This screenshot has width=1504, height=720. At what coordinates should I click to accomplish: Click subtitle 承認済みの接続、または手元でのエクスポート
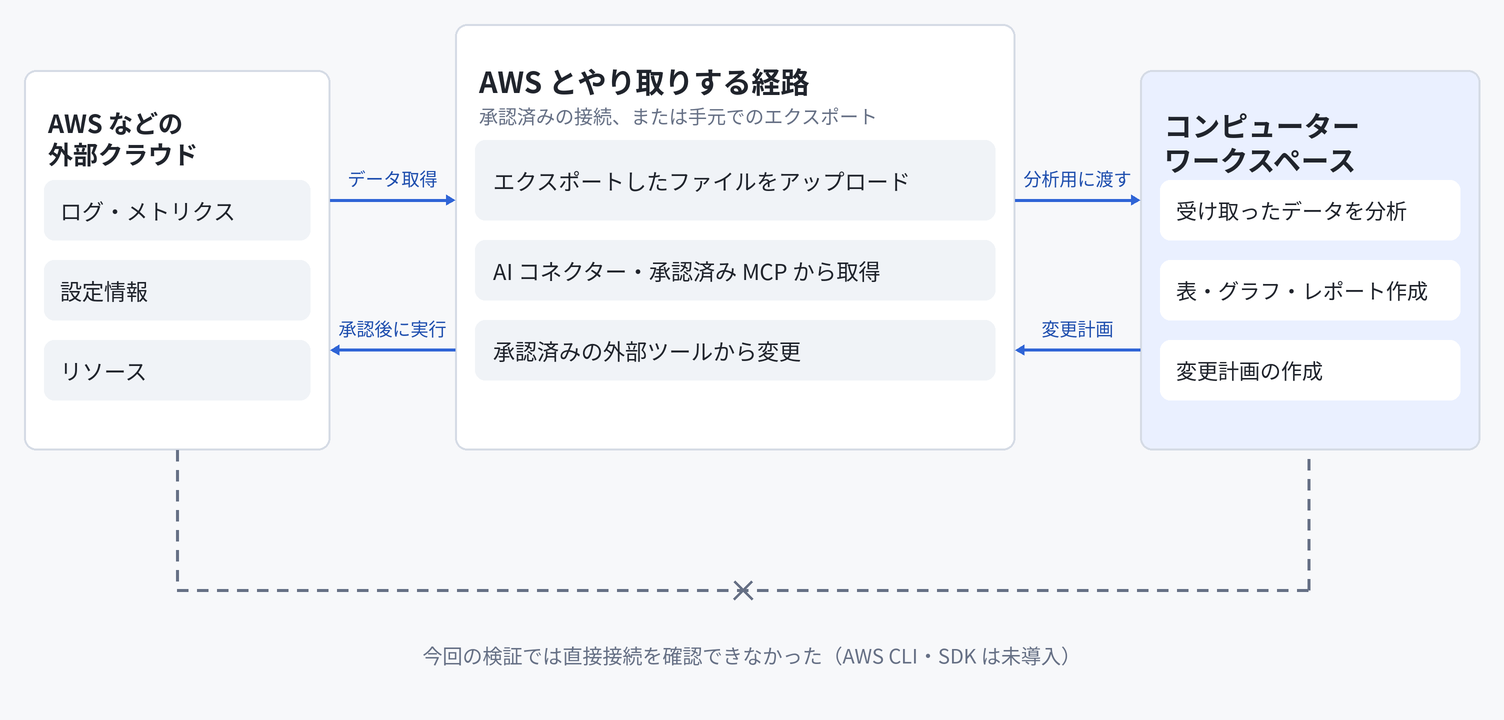[678, 117]
